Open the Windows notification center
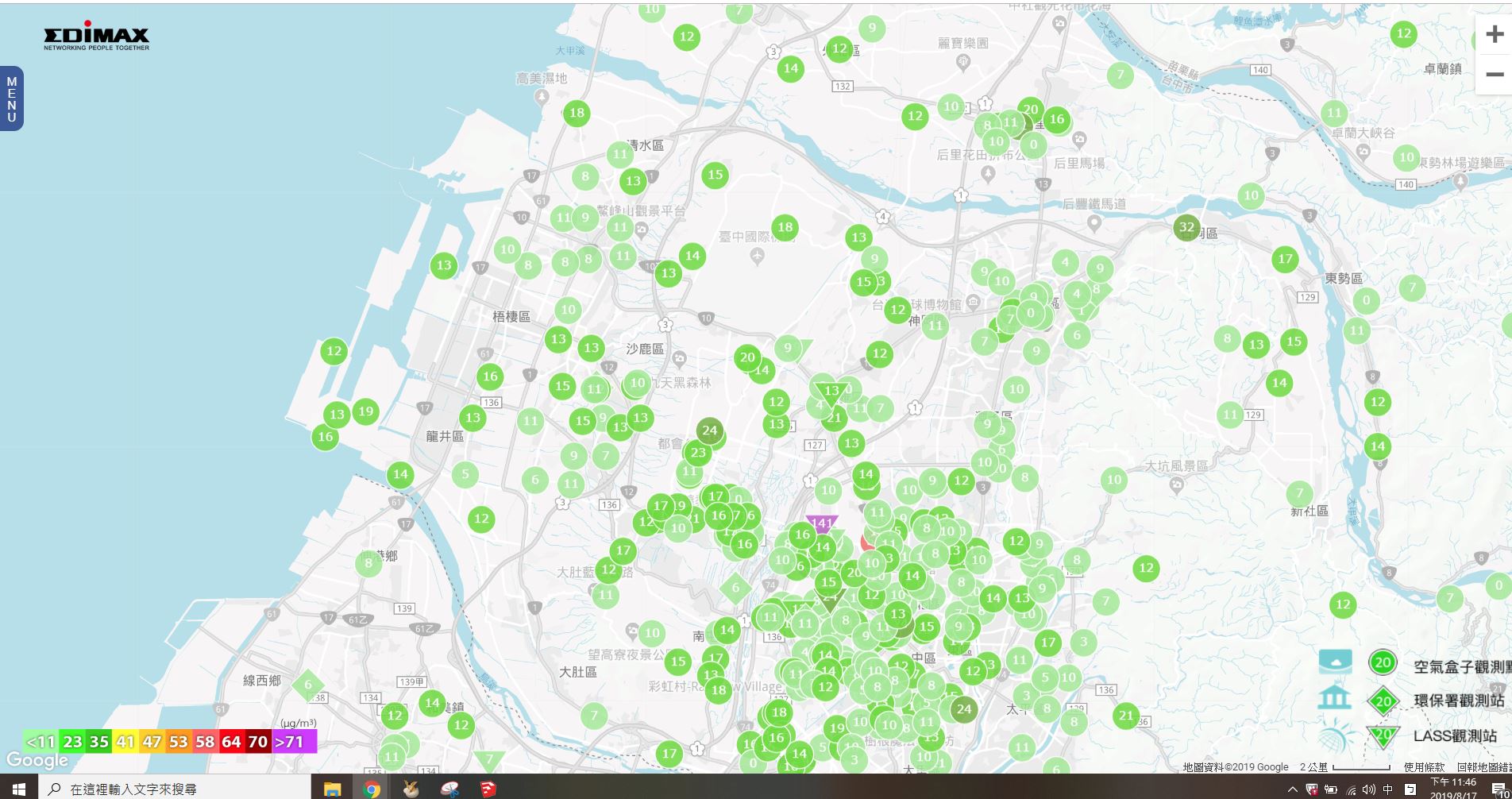This screenshot has width=1512, height=799. (x=1498, y=789)
